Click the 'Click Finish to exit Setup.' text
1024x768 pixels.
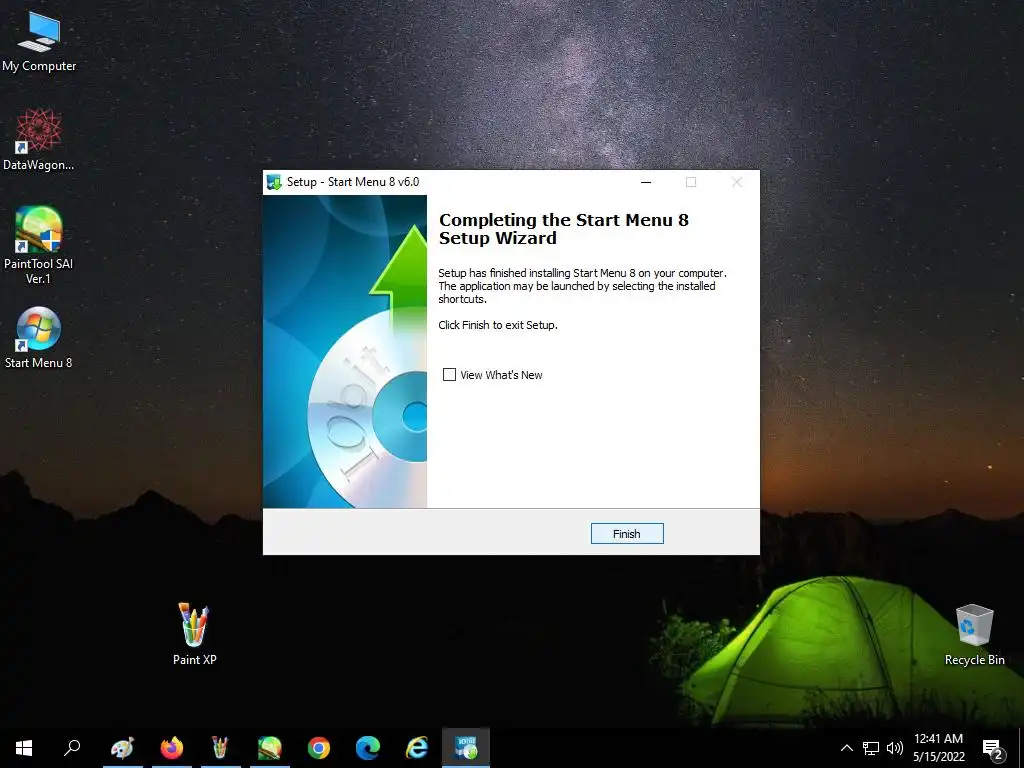point(498,325)
